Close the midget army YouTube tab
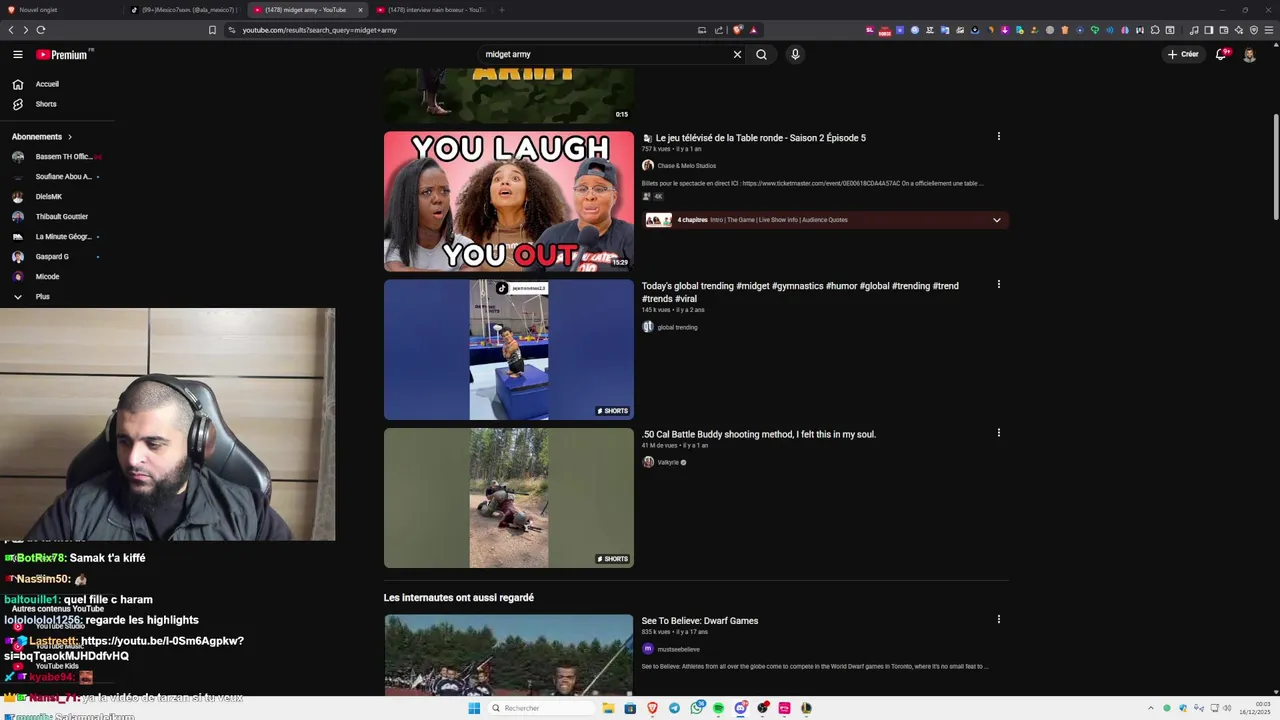The height and width of the screenshot is (720, 1280). coord(360,10)
